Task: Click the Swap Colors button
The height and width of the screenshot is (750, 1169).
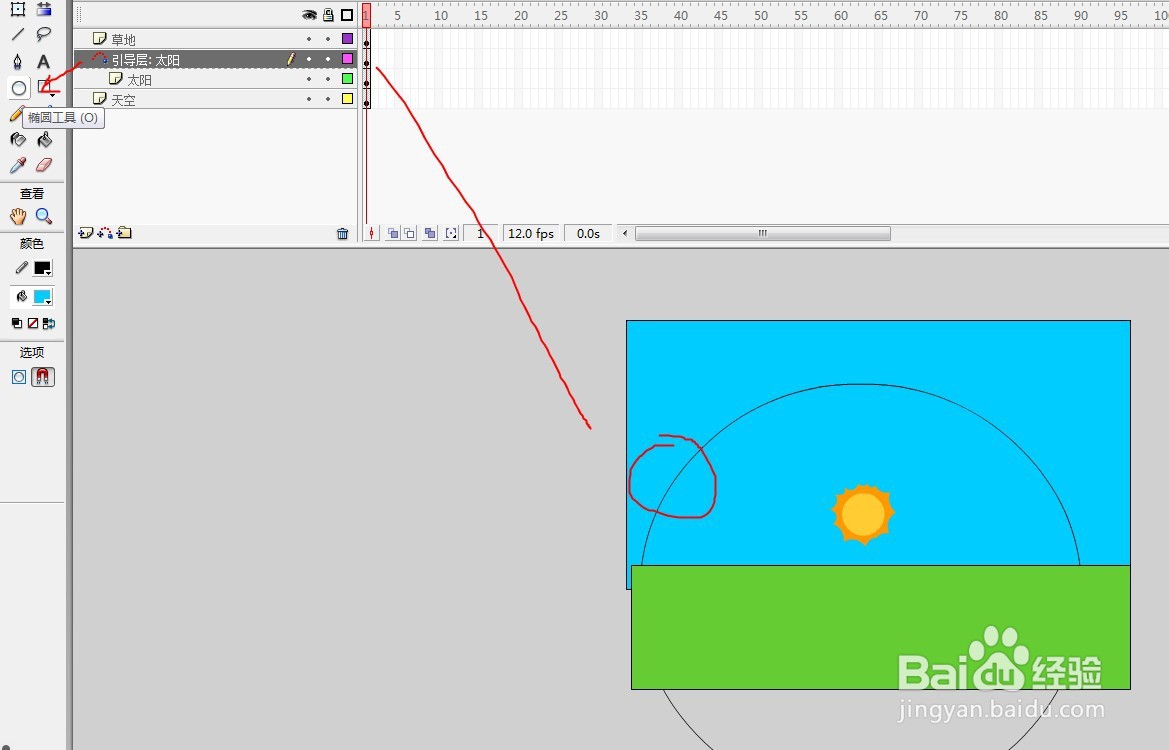Action: (x=48, y=323)
